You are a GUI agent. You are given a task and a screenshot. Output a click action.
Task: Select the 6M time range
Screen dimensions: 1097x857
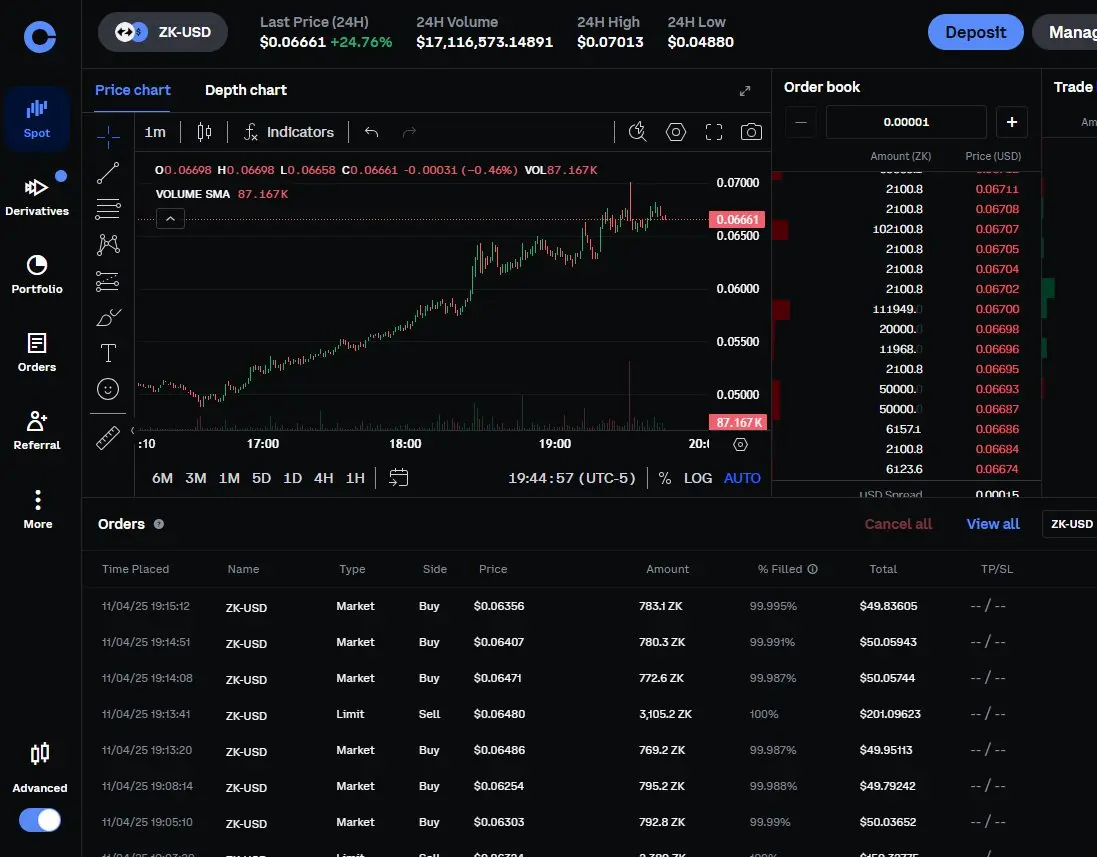click(x=162, y=478)
